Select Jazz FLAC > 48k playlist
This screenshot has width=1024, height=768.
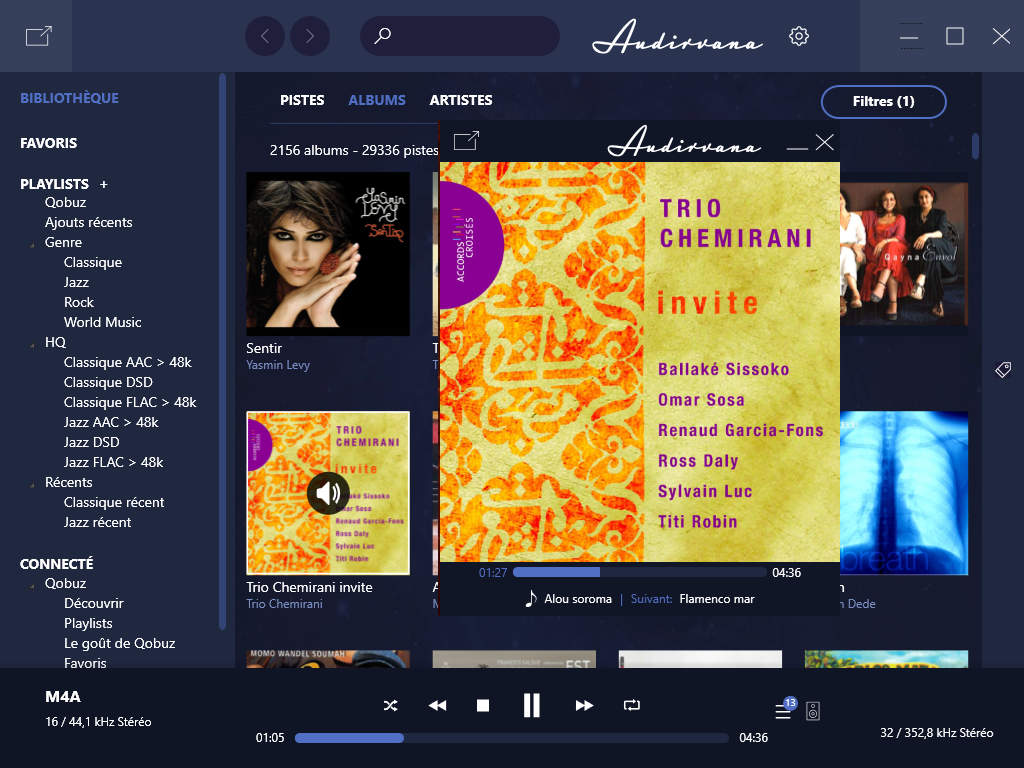point(114,462)
